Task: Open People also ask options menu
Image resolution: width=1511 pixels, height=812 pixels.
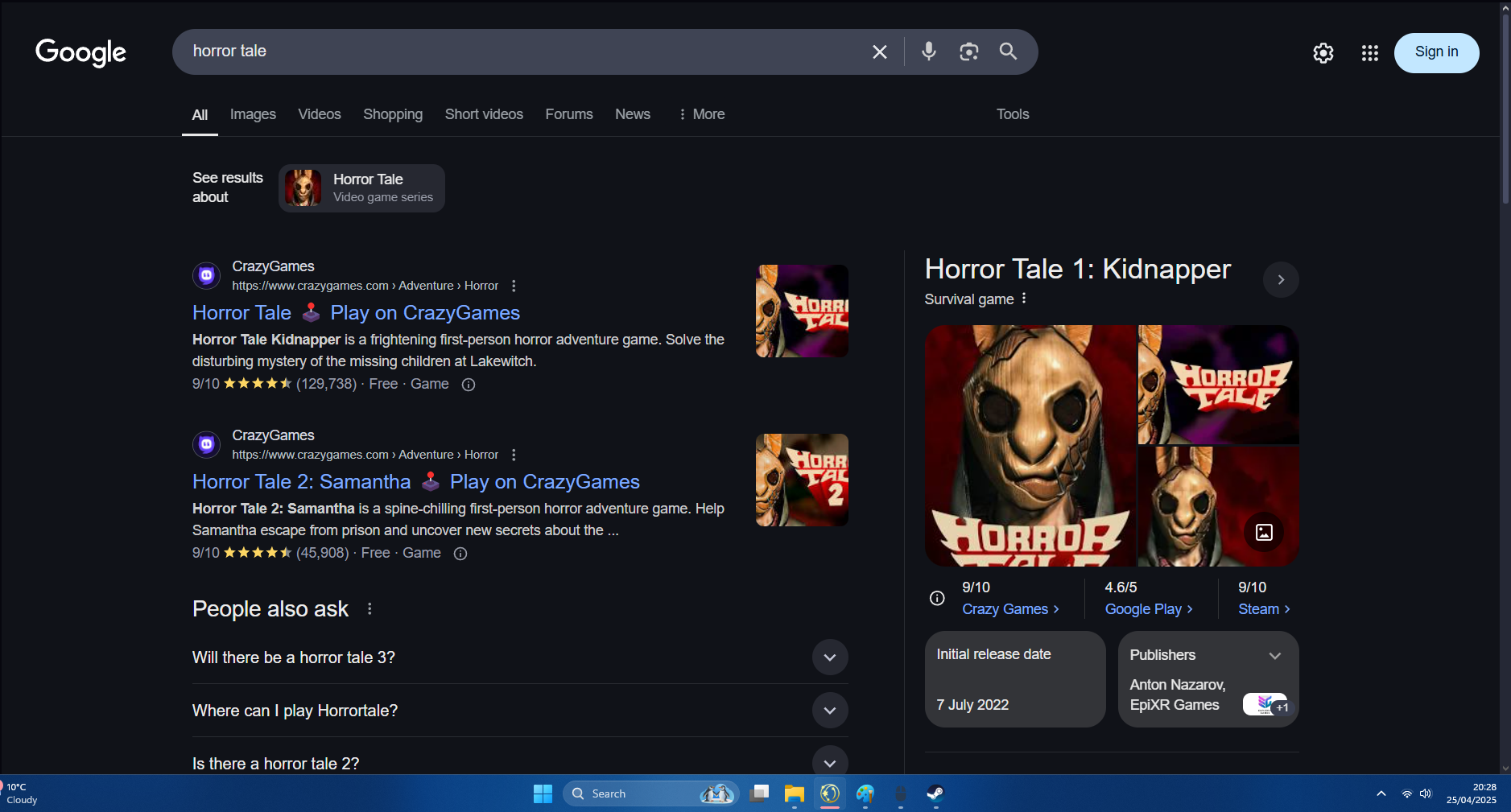Action: pyautogui.click(x=369, y=609)
